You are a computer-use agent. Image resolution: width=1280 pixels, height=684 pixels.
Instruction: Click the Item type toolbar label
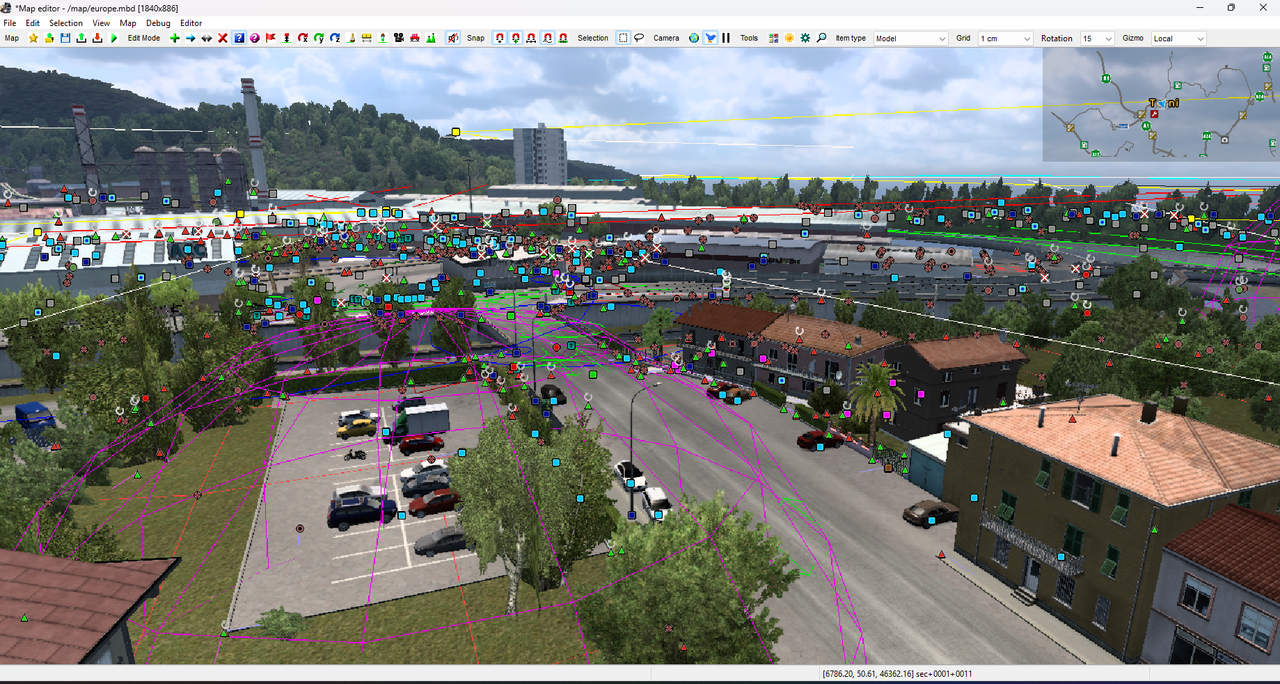851,38
